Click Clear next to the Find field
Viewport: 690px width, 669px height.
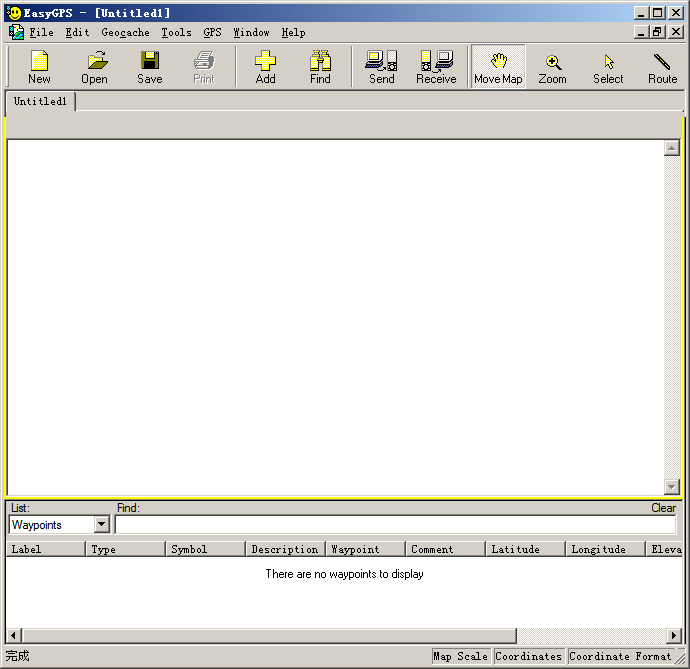coord(663,508)
